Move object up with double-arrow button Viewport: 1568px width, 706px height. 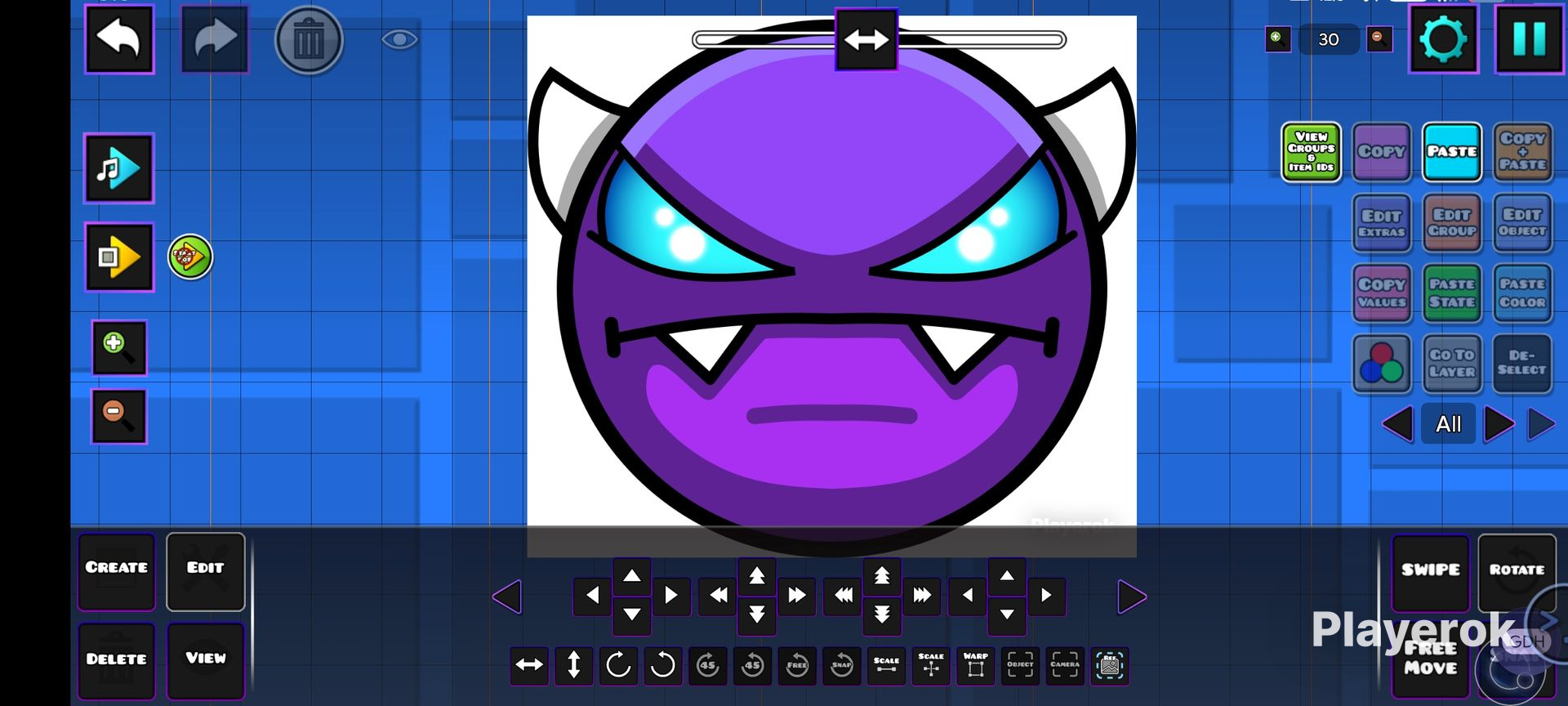click(757, 576)
